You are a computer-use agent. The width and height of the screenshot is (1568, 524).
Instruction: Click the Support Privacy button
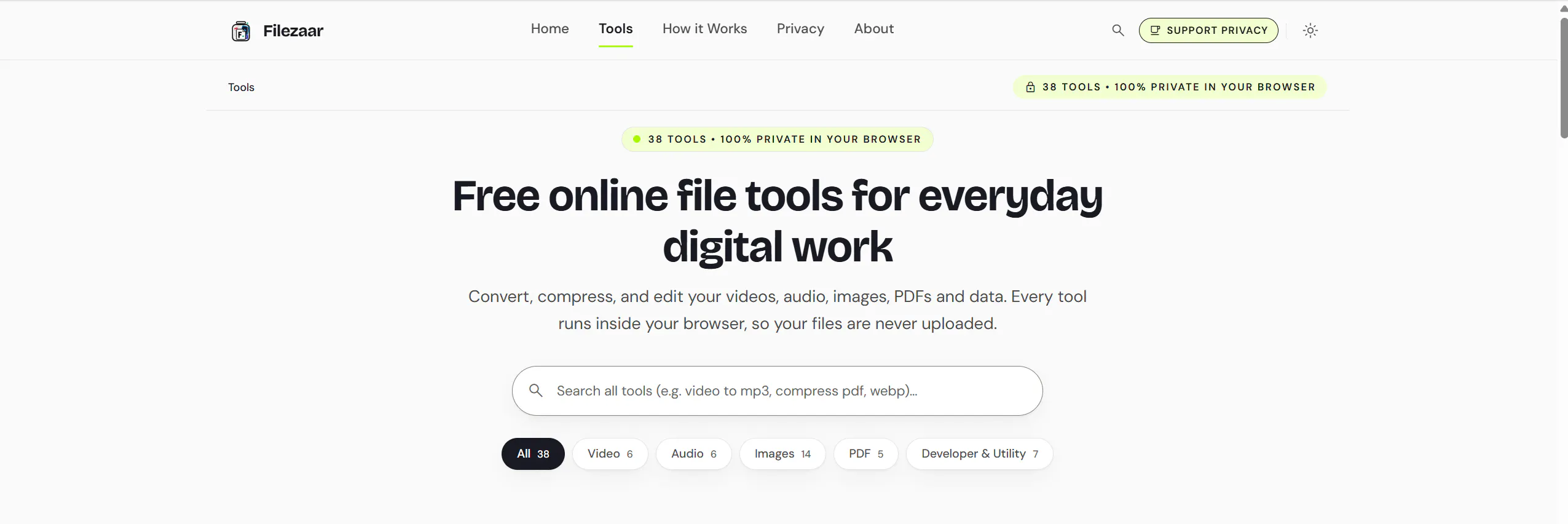point(1208,30)
